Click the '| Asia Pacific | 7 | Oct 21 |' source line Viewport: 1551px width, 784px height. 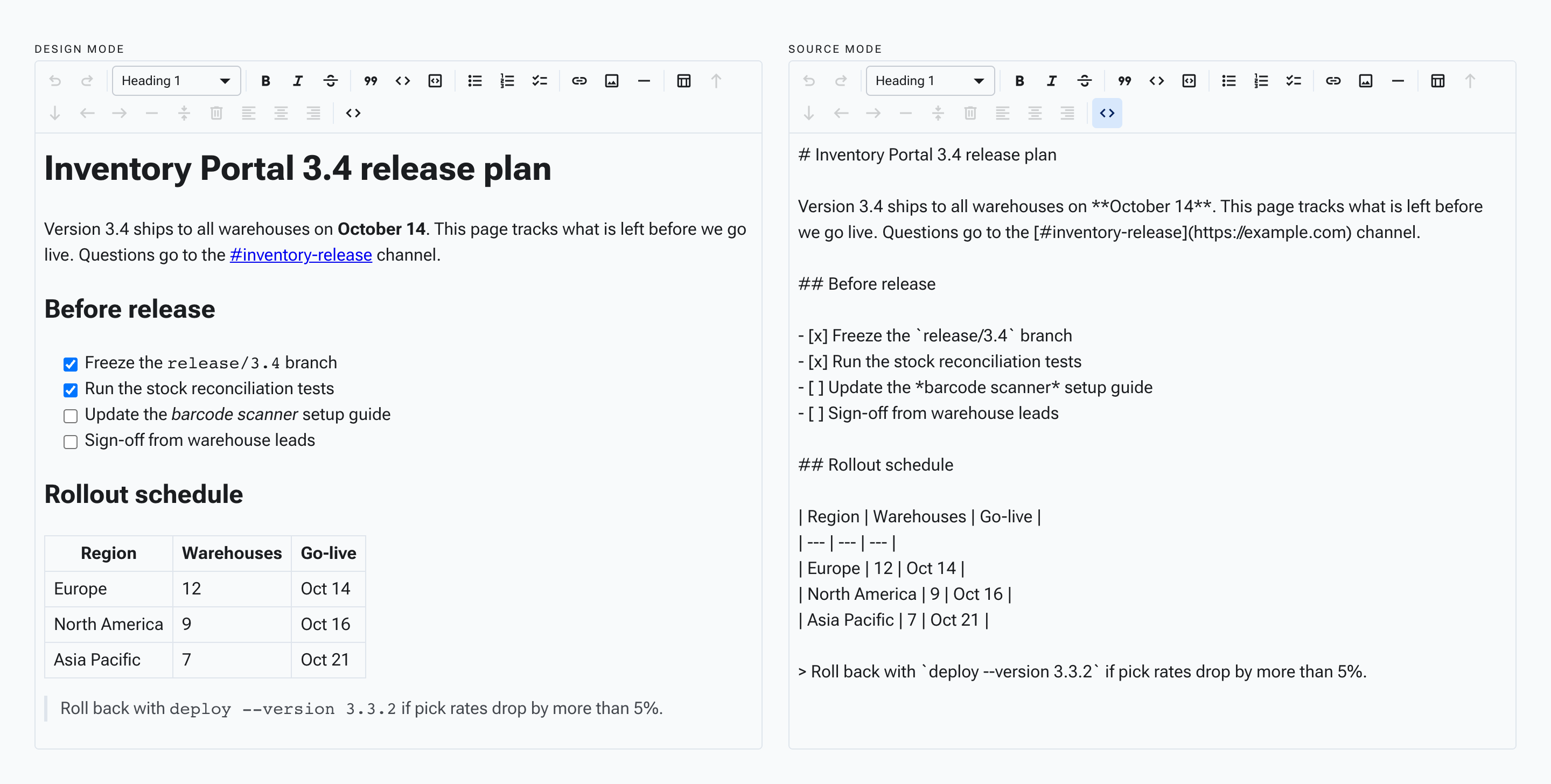pyautogui.click(x=893, y=620)
